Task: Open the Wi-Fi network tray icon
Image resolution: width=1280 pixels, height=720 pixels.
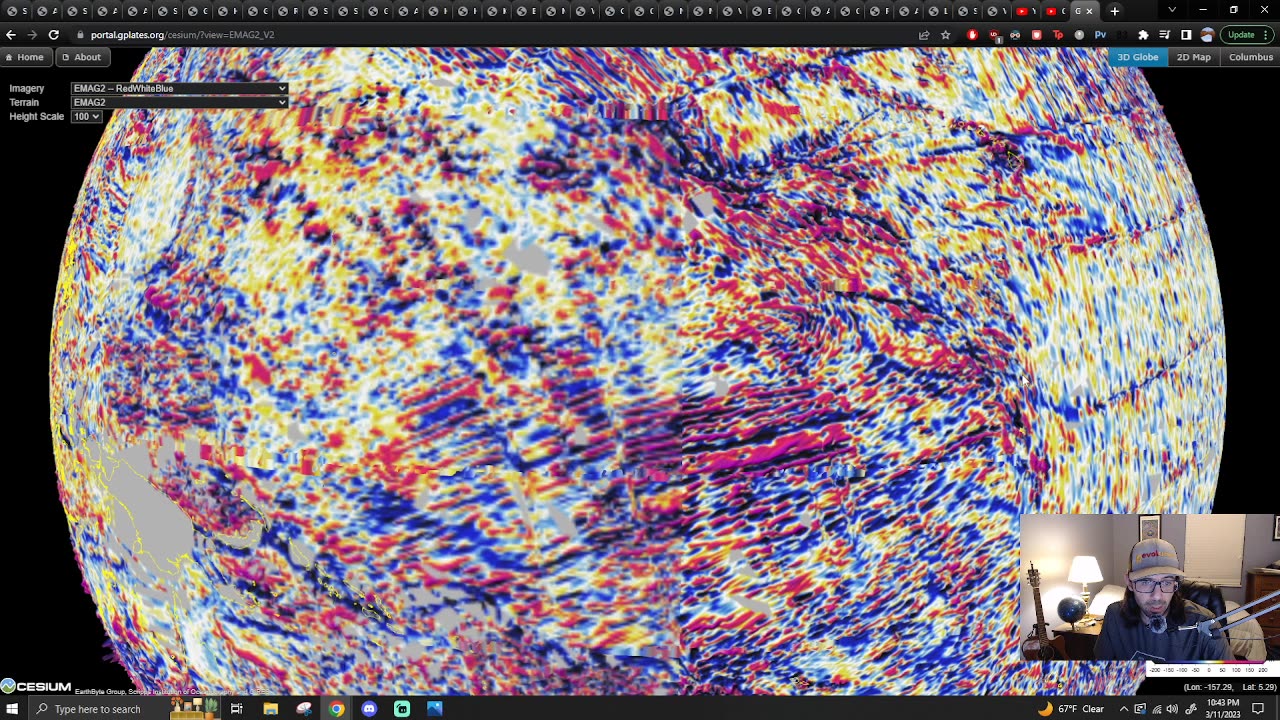Action: [x=1156, y=709]
